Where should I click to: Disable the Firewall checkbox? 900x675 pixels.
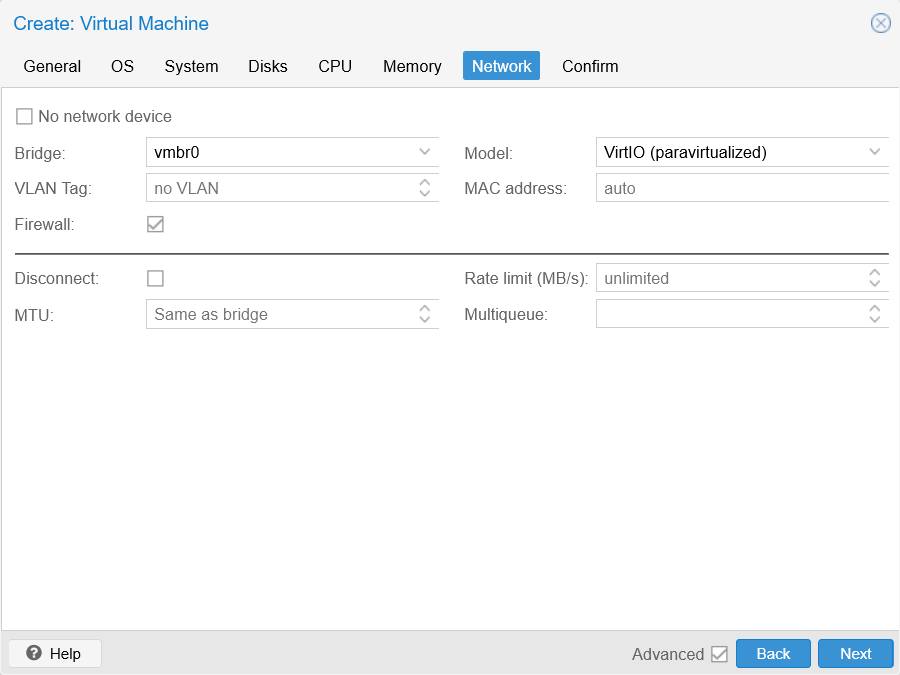click(x=155, y=224)
